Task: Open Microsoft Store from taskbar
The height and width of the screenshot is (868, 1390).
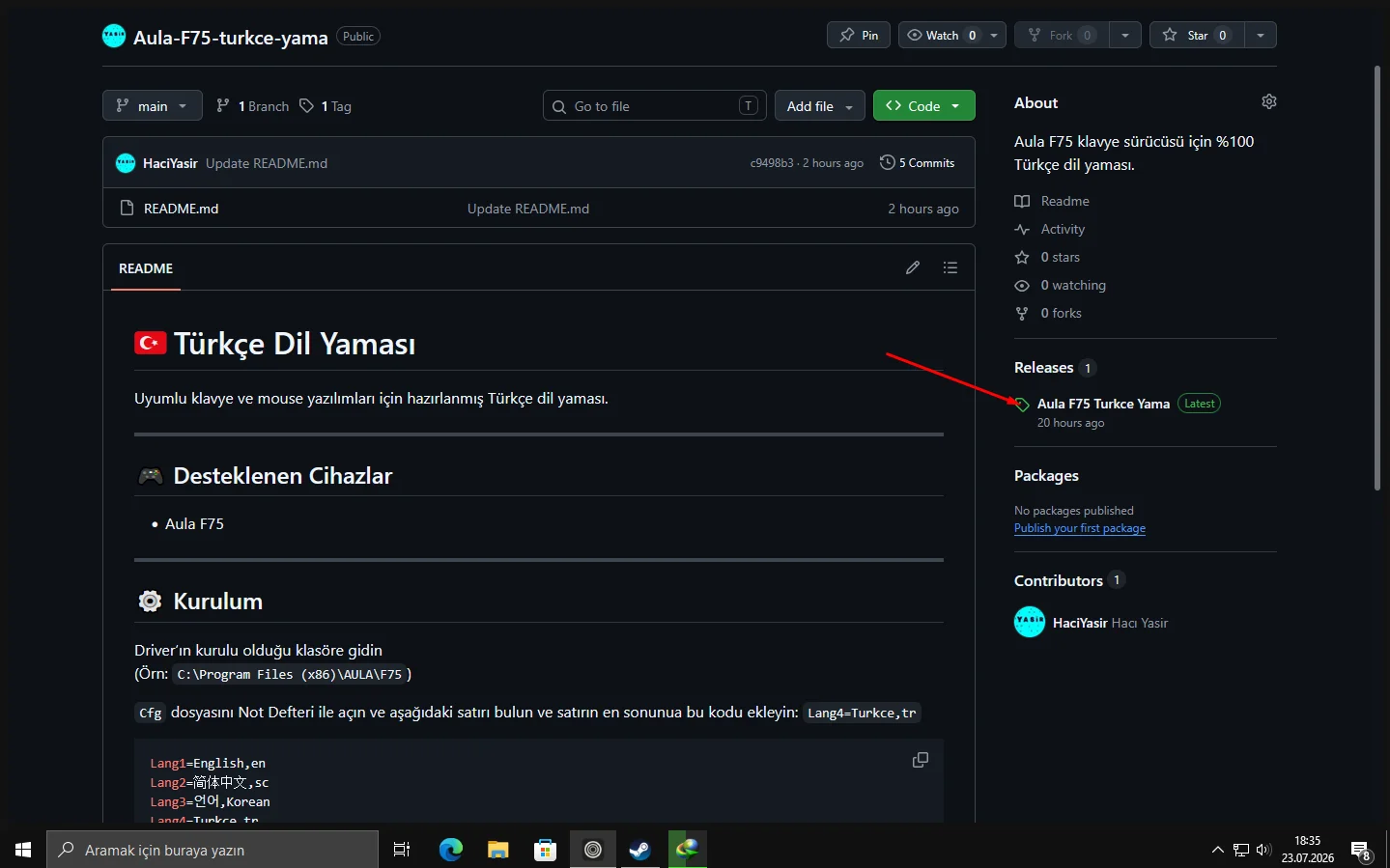Action: click(546, 850)
